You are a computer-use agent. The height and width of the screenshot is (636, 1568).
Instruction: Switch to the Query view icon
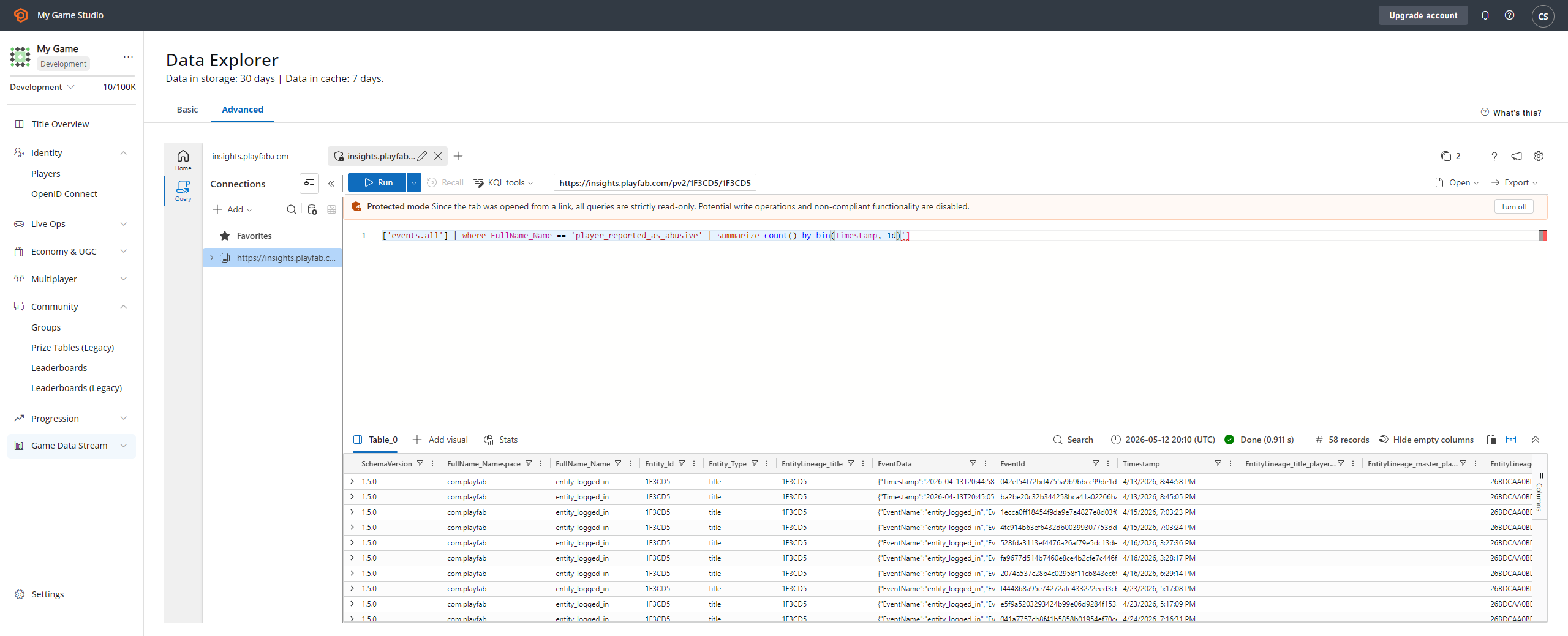click(183, 190)
